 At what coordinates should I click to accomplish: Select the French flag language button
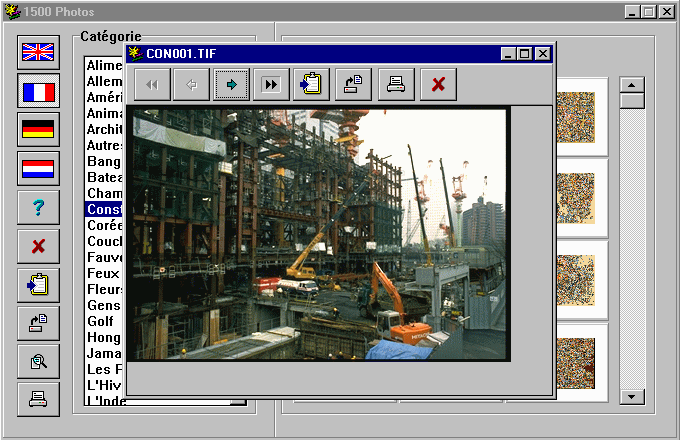[38, 92]
